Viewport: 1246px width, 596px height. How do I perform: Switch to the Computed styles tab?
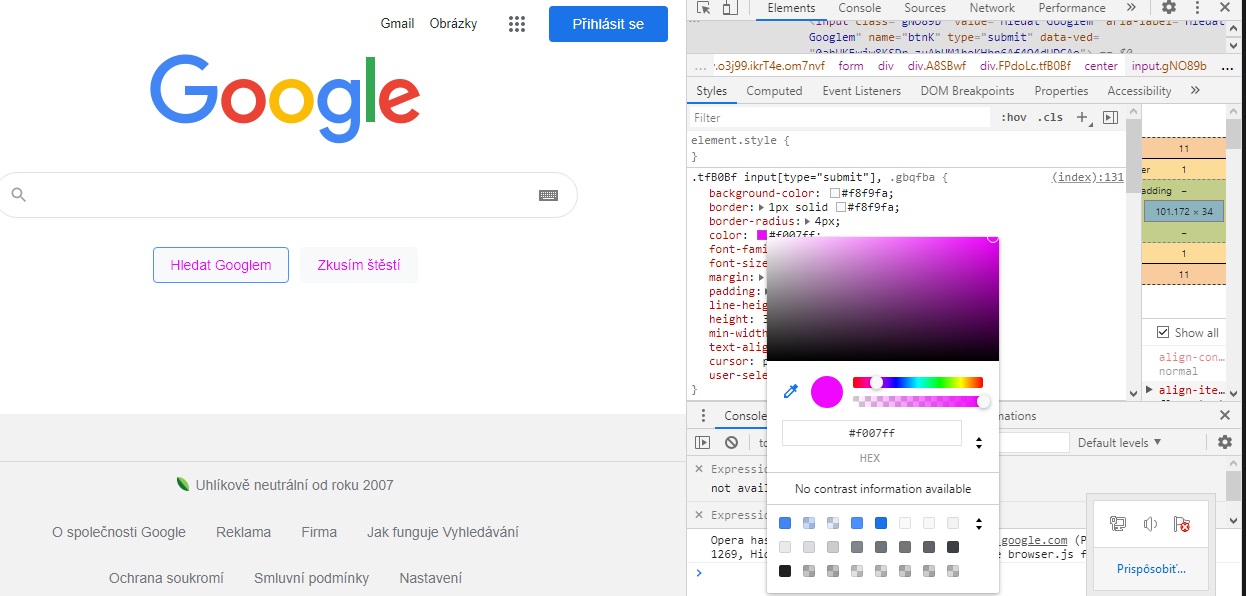point(774,91)
